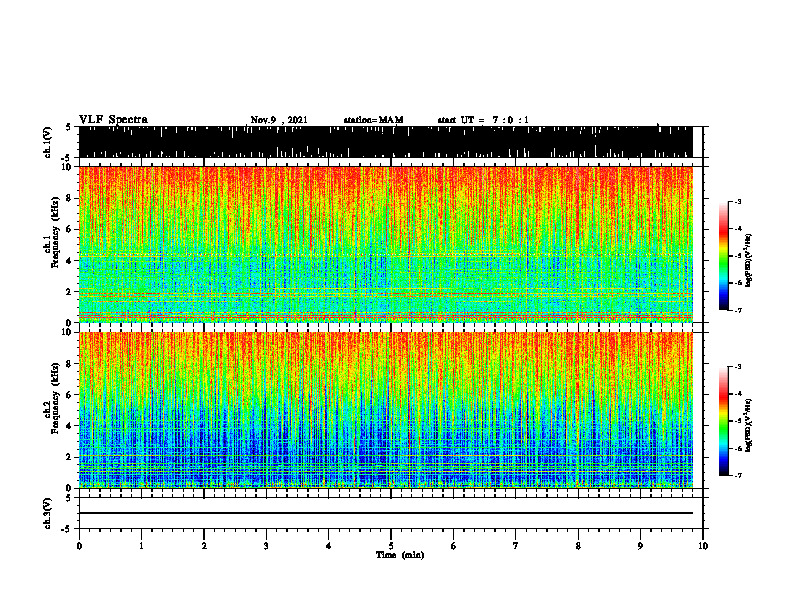The image size is (792, 612).
Task: Click the ch.2 frequency axis "8" tick label
Action: 70,364
